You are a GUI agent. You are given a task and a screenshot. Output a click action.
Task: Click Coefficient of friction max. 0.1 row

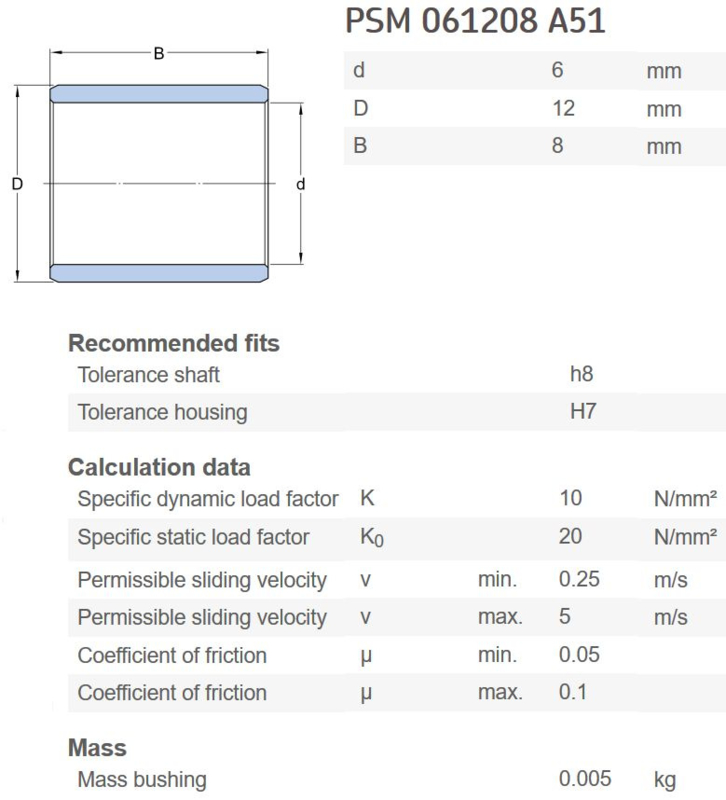click(397, 693)
